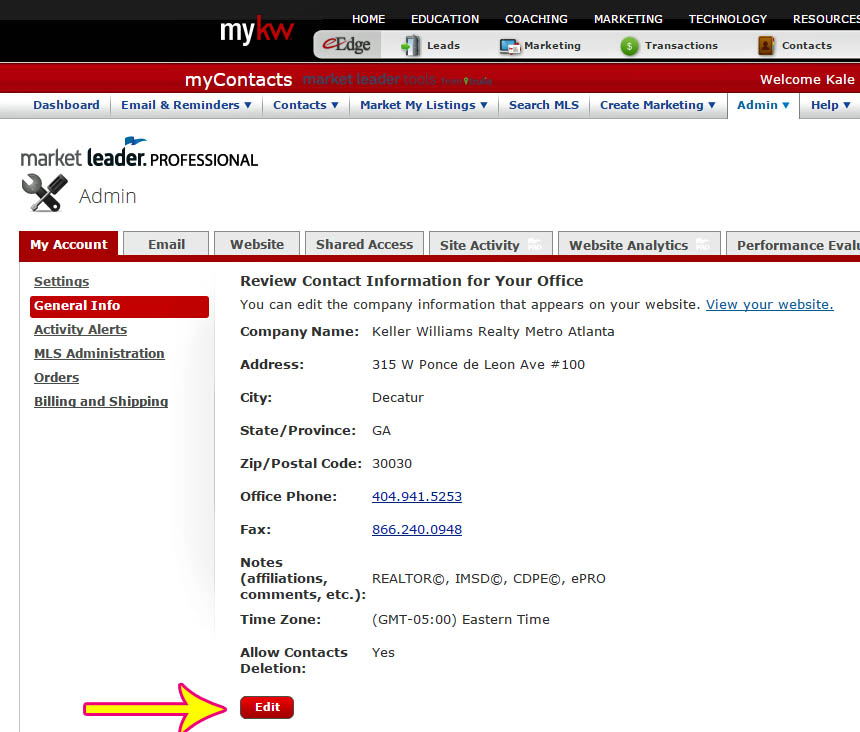Click the notes value REALTOR©, IMSD©, CDPE©, ePRO

pos(489,578)
